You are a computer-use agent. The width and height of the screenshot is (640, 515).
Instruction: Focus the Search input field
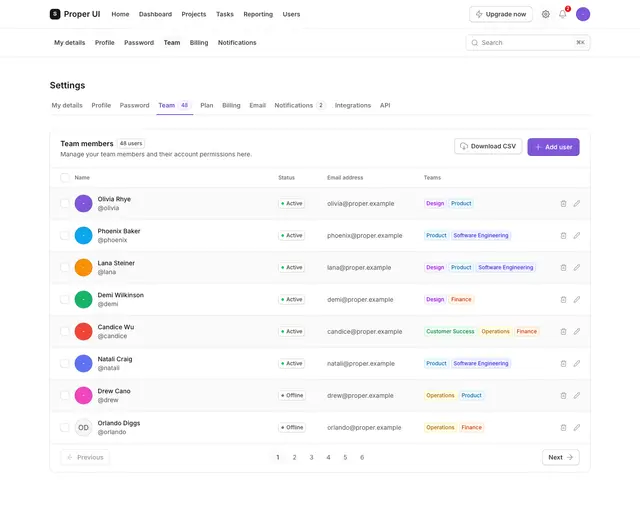coord(528,42)
